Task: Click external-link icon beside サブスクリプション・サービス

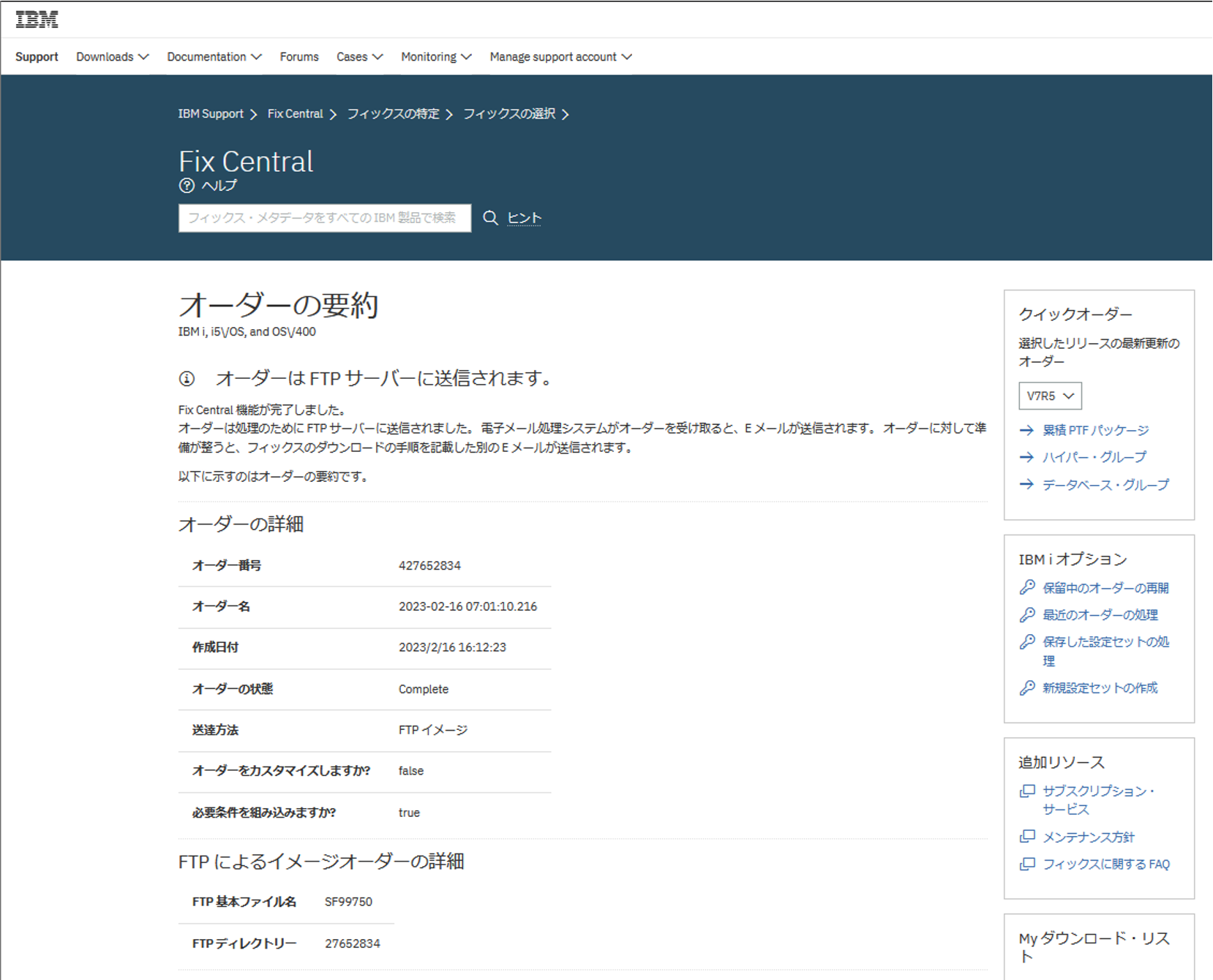Action: (1027, 791)
